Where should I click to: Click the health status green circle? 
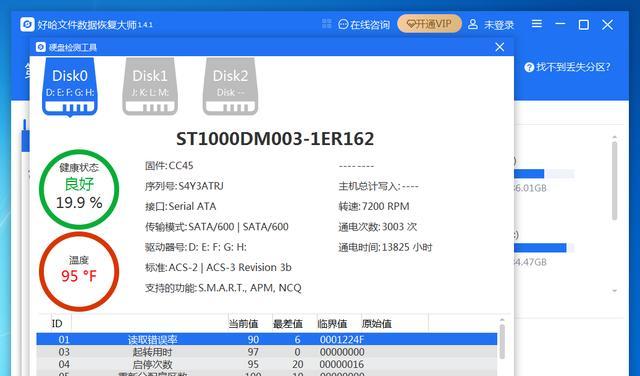click(x=79, y=189)
